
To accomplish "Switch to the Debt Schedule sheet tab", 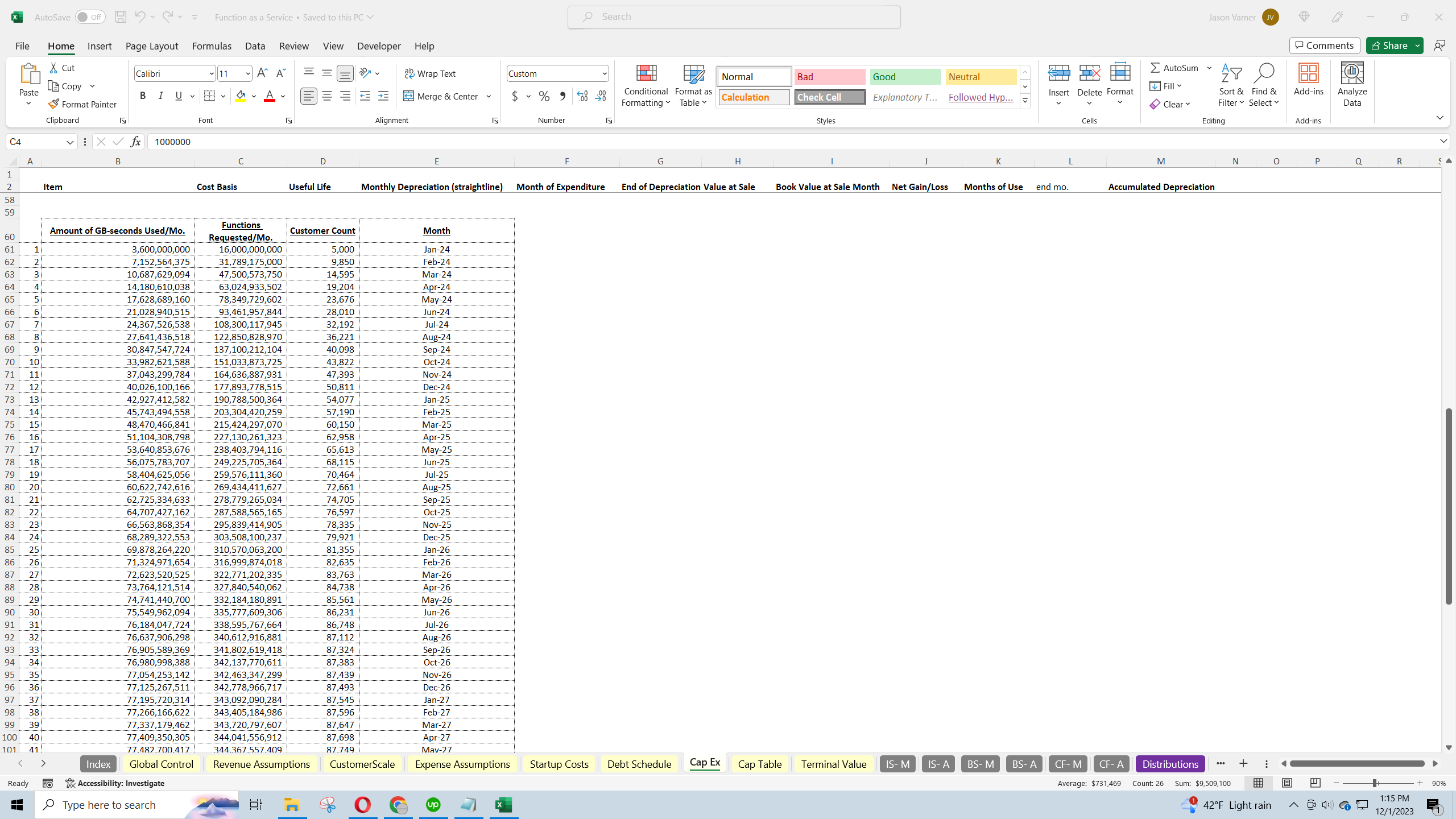I will pos(639,764).
